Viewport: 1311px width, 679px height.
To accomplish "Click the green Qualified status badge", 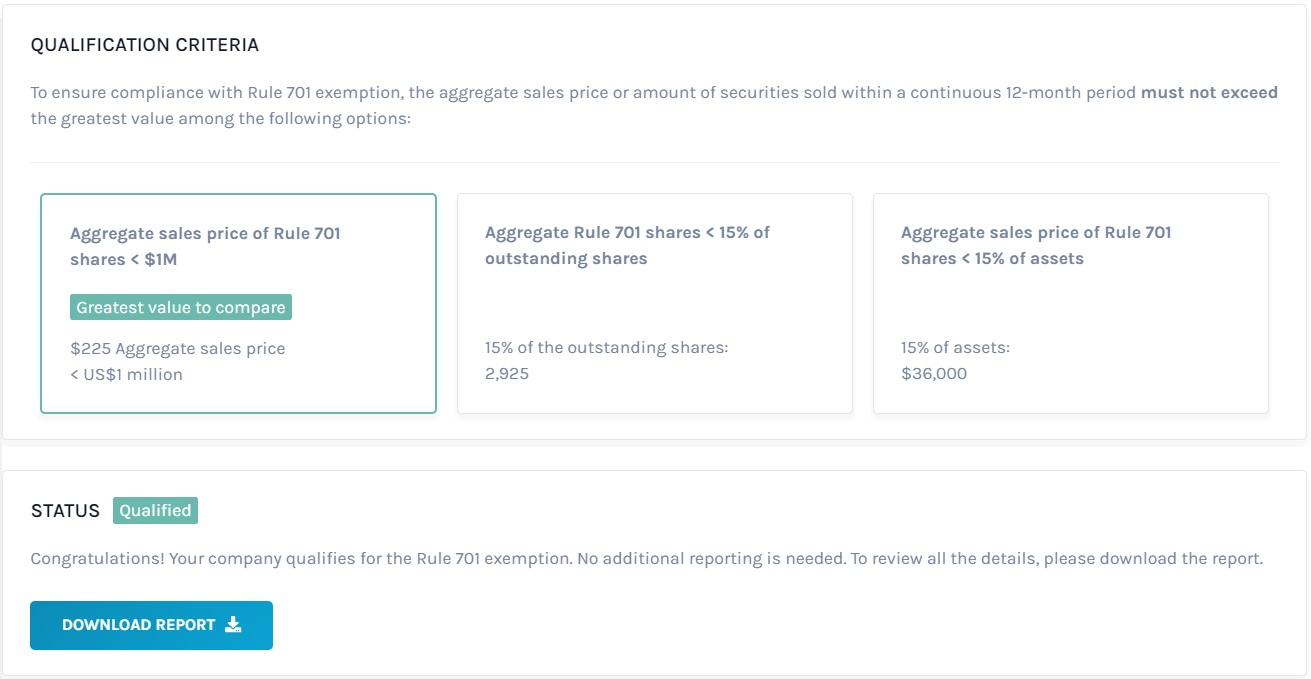I will [155, 510].
